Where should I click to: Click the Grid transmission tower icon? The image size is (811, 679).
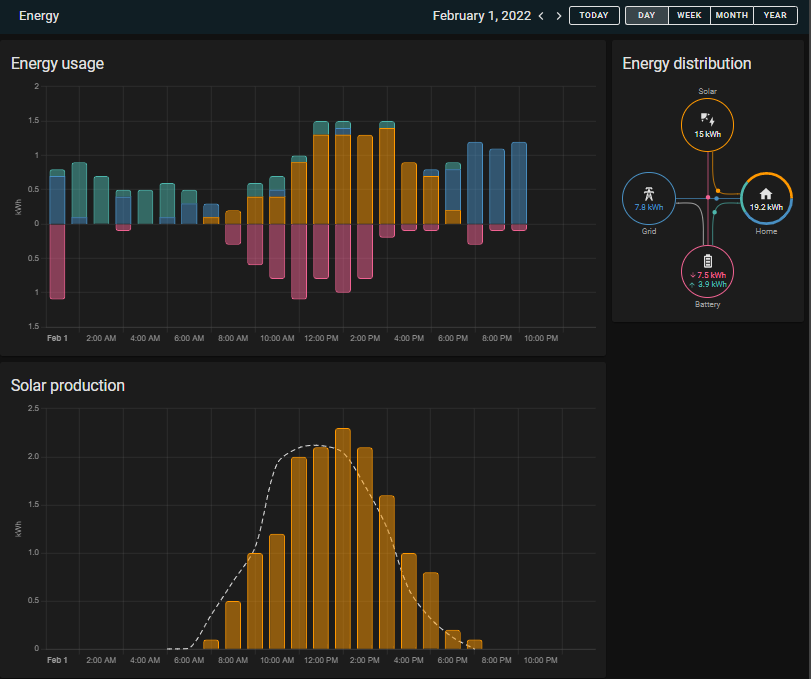tap(649, 193)
